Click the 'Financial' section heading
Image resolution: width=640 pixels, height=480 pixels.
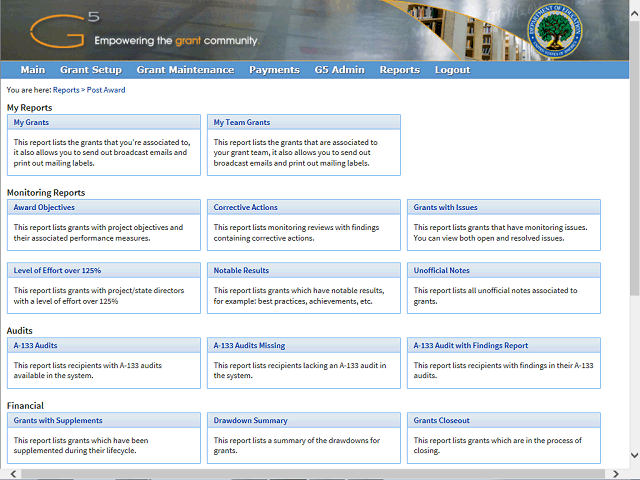coord(25,406)
